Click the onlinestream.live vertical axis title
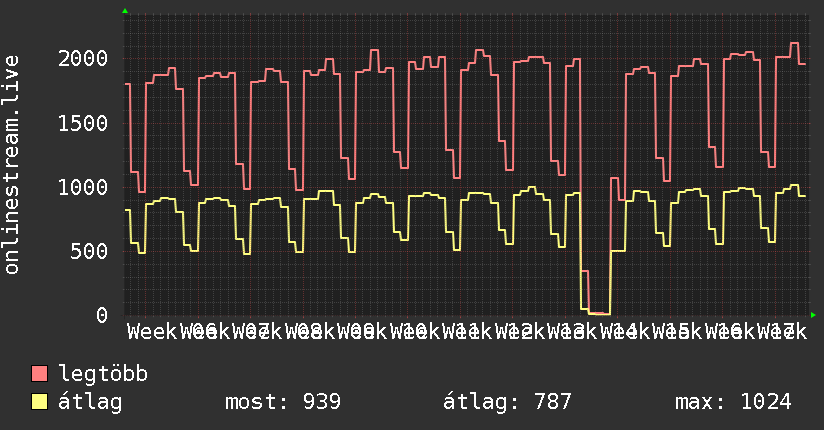 [12, 165]
